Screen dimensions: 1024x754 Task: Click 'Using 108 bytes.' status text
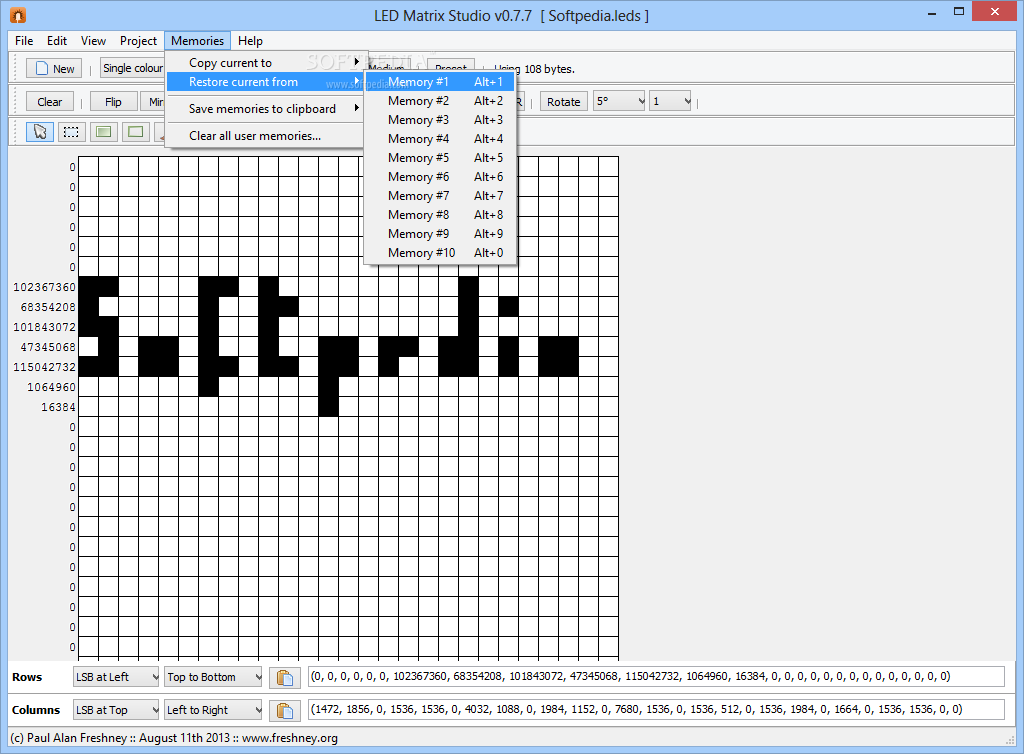pos(534,69)
